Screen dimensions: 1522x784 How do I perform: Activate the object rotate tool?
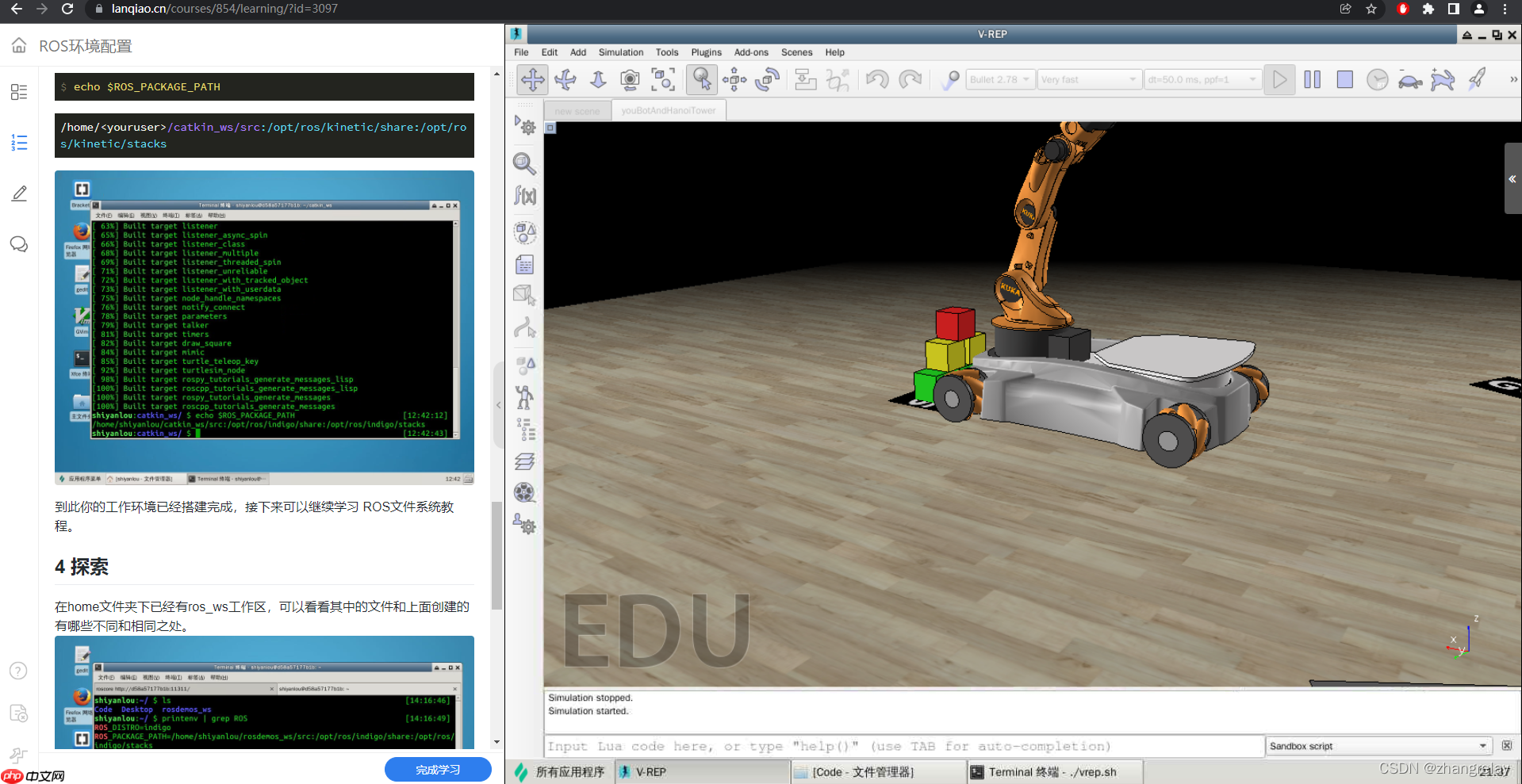pyautogui.click(x=766, y=79)
